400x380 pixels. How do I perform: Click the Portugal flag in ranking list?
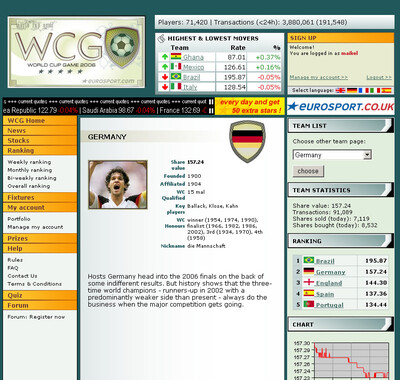coord(309,304)
